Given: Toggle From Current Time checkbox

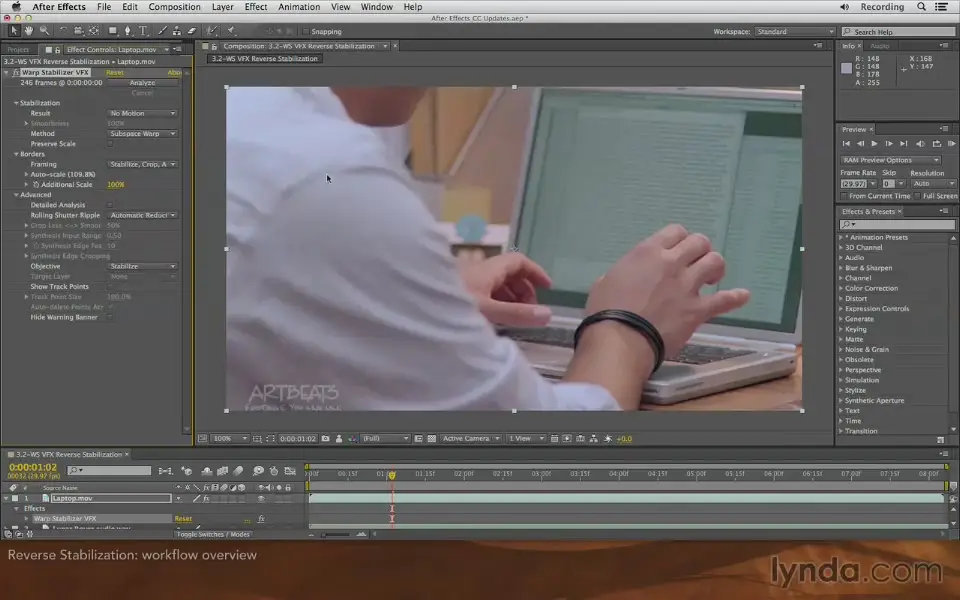Looking at the screenshot, I should [x=844, y=196].
